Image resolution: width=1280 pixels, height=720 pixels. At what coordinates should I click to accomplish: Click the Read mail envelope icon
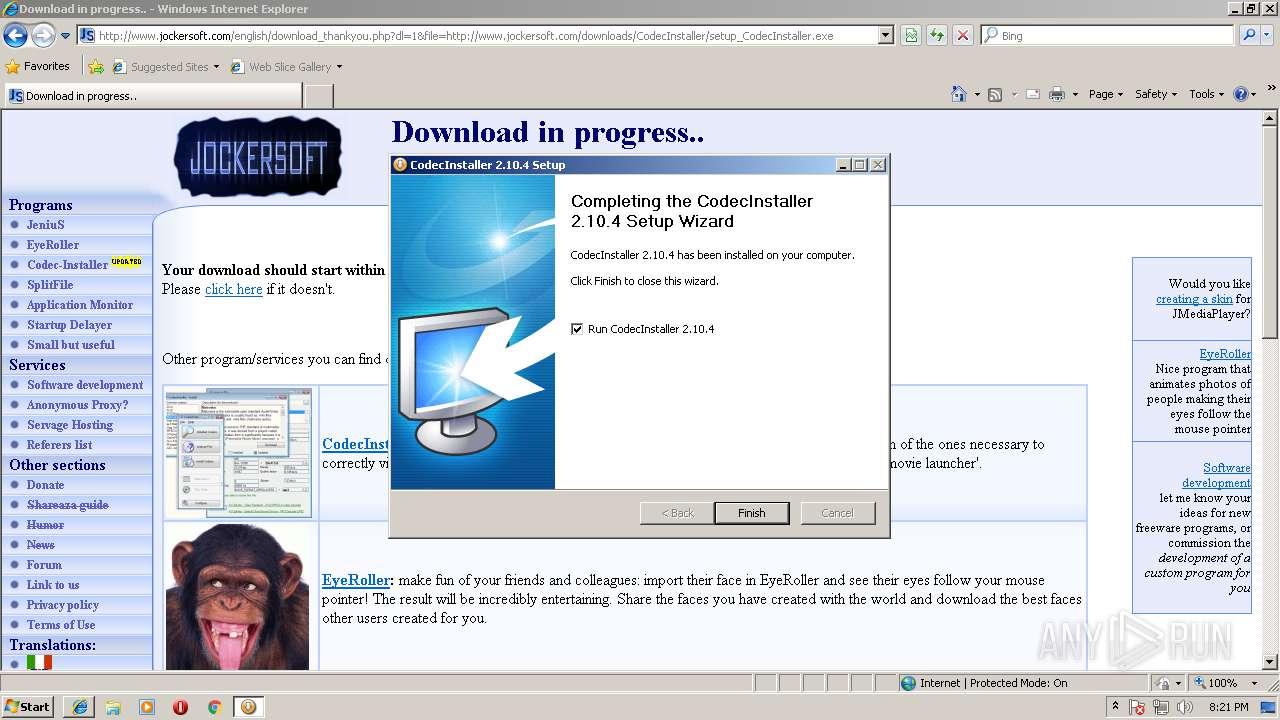pyautogui.click(x=1032, y=94)
